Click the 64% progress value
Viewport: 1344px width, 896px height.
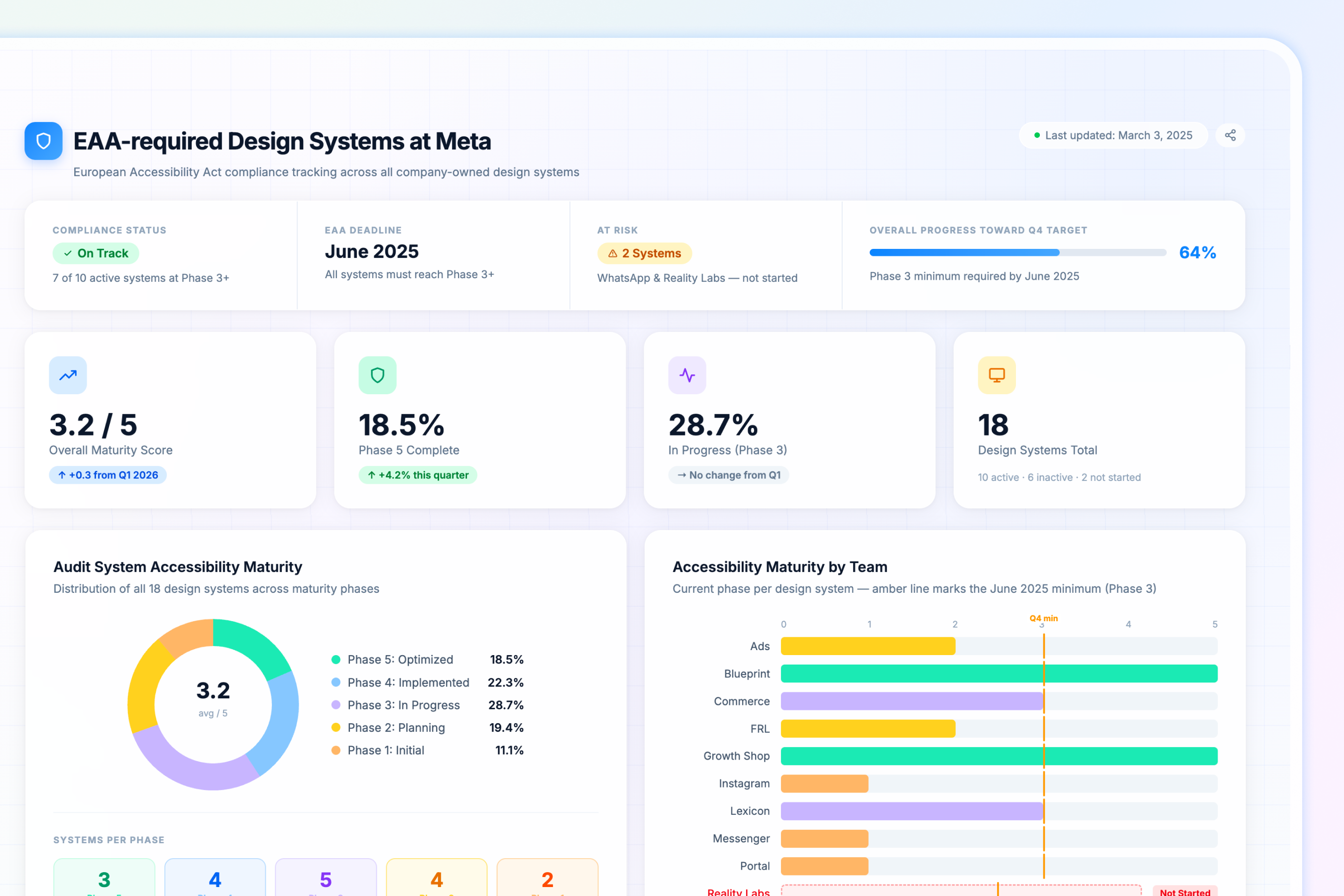coord(1198,252)
